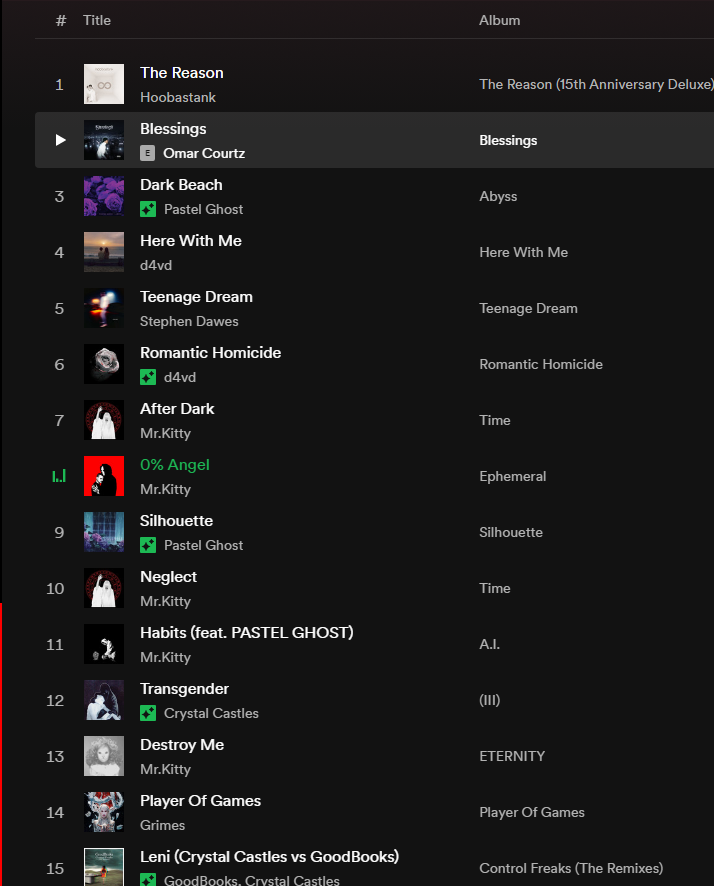Click the sparkle badge next to Pastel Ghost on Silhouette
This screenshot has width=714, height=886.
(x=146, y=546)
